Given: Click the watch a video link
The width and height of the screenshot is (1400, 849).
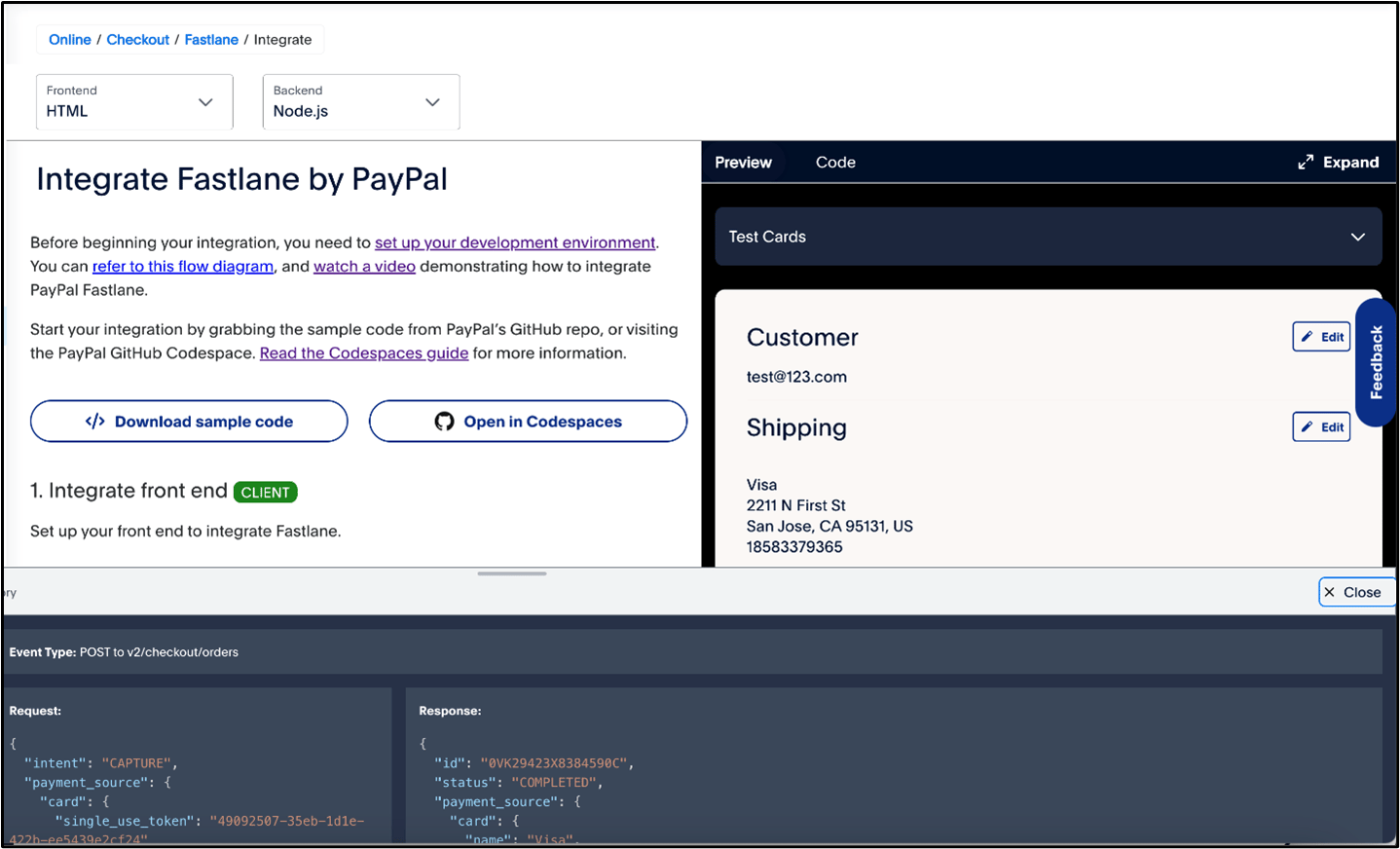Looking at the screenshot, I should pos(364,267).
